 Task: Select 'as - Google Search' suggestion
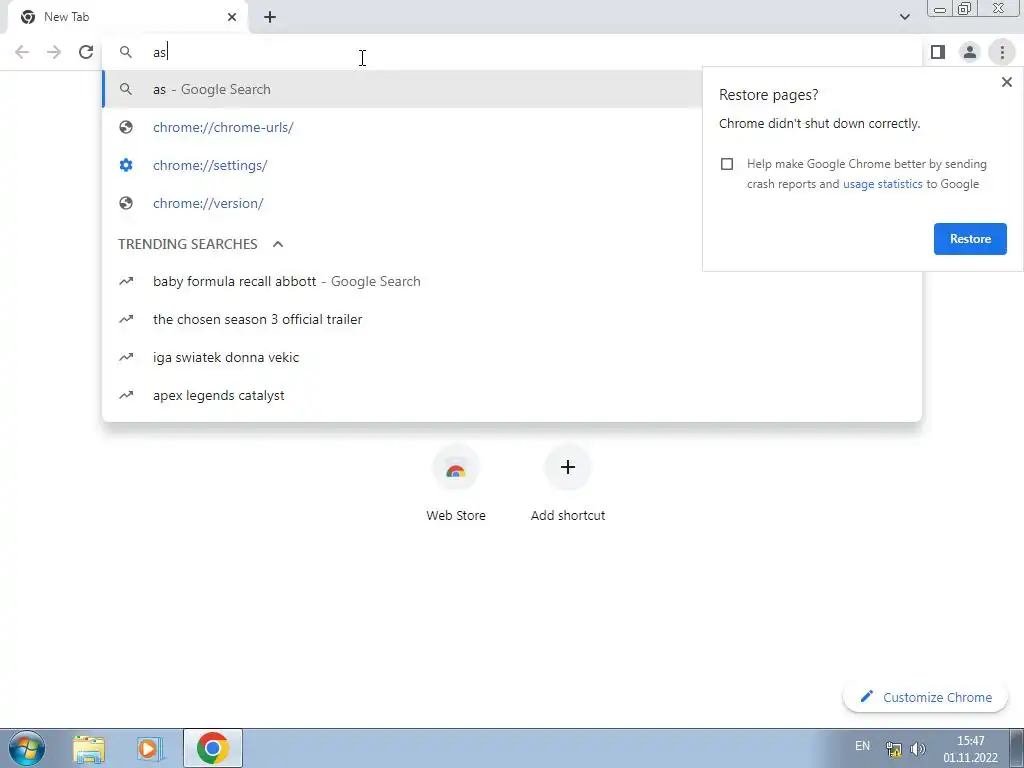click(402, 89)
